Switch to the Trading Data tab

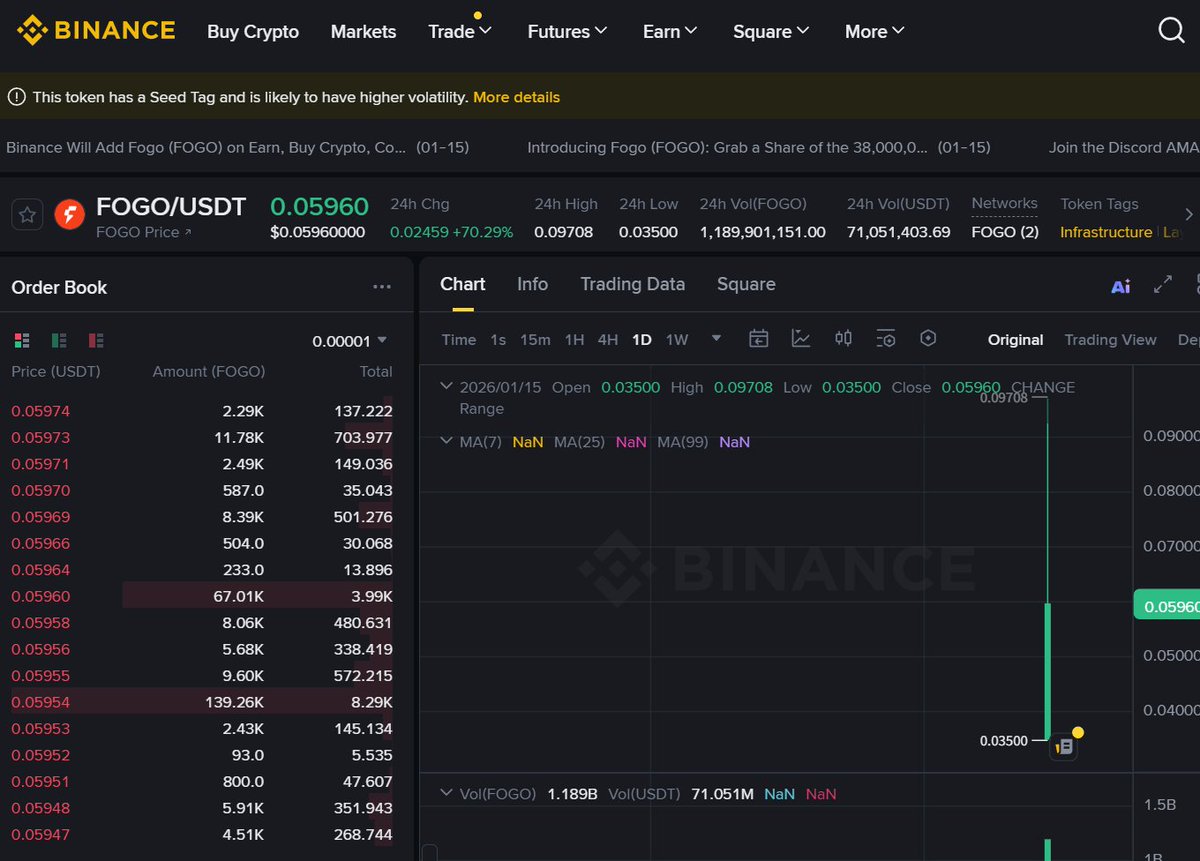click(632, 284)
